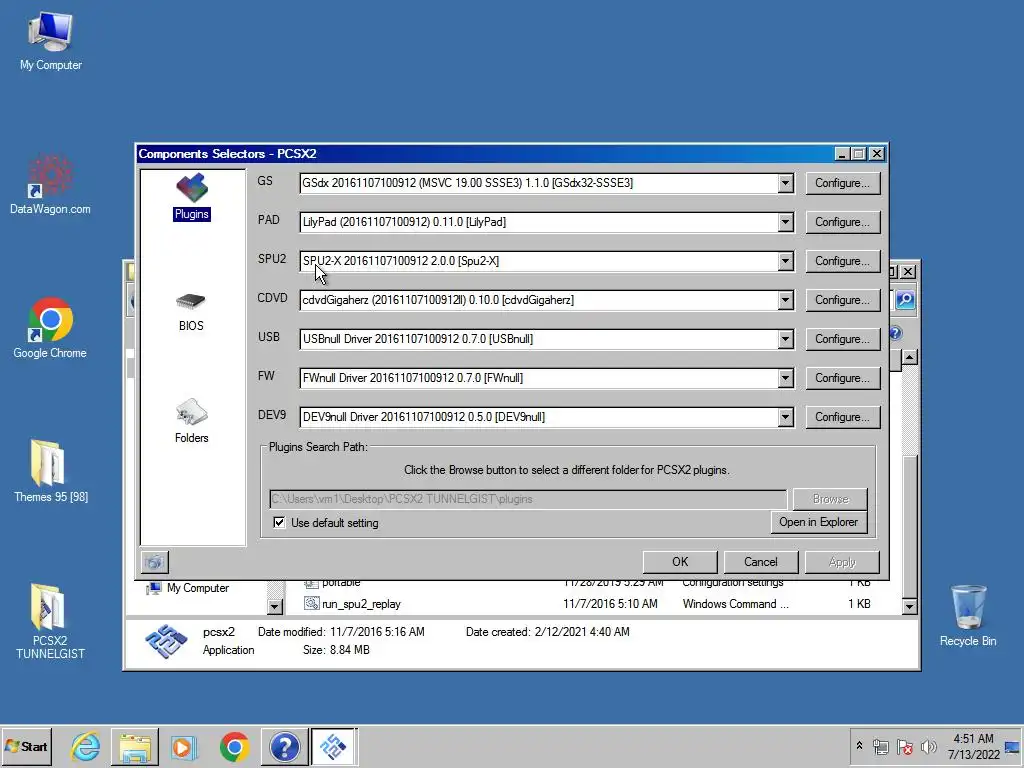
Task: Click the screenshot camera icon in dialog
Action: (155, 562)
